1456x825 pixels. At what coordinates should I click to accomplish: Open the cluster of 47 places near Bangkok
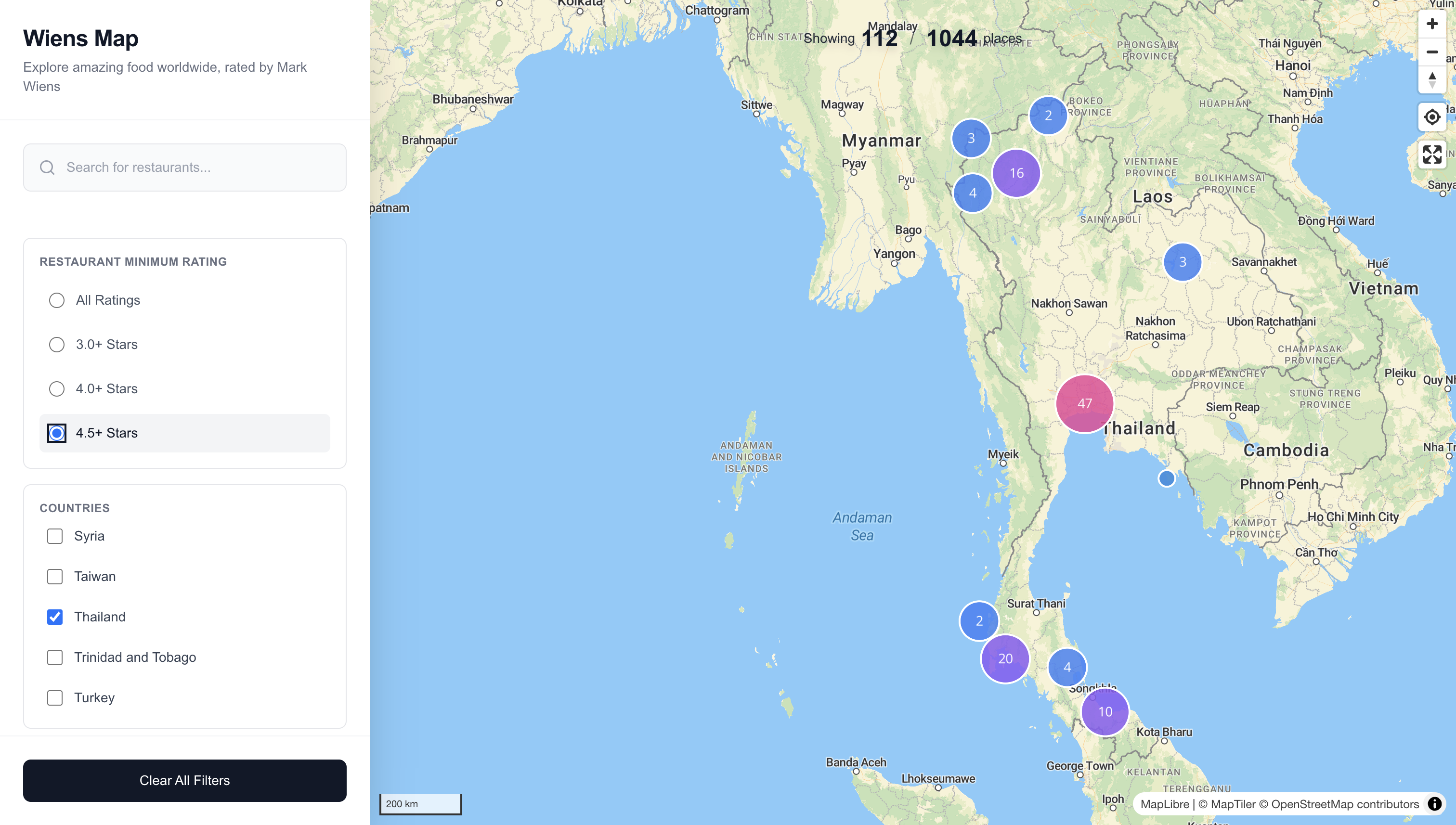pyautogui.click(x=1084, y=403)
